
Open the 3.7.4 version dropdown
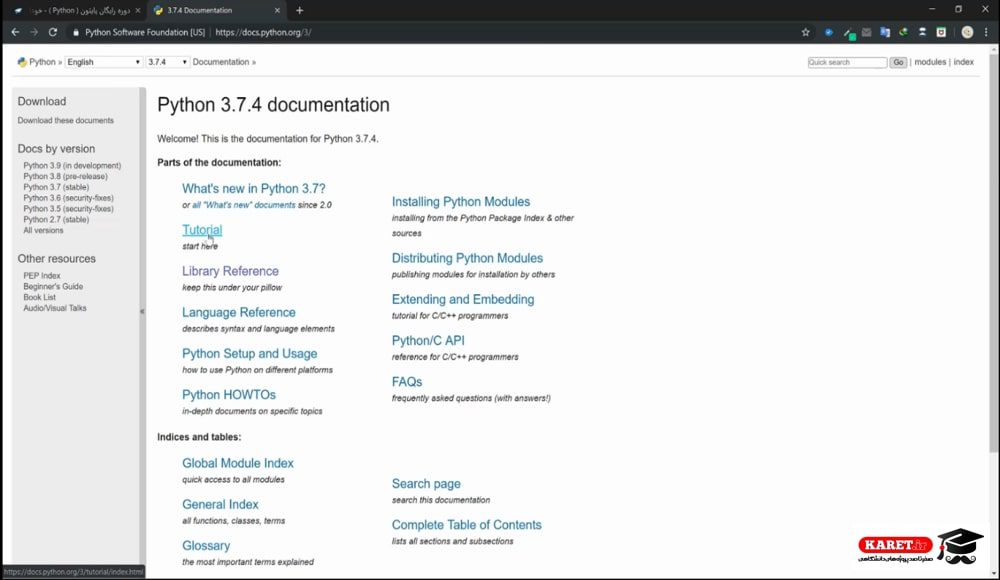[167, 62]
